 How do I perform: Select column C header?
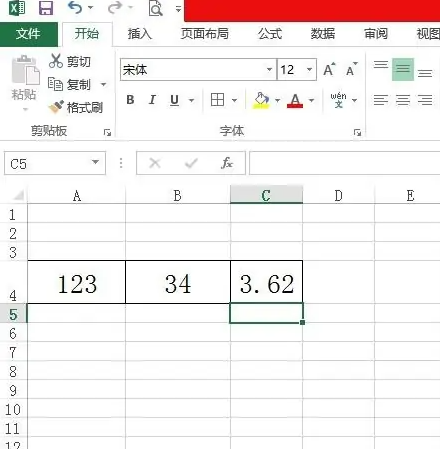tap(266, 195)
